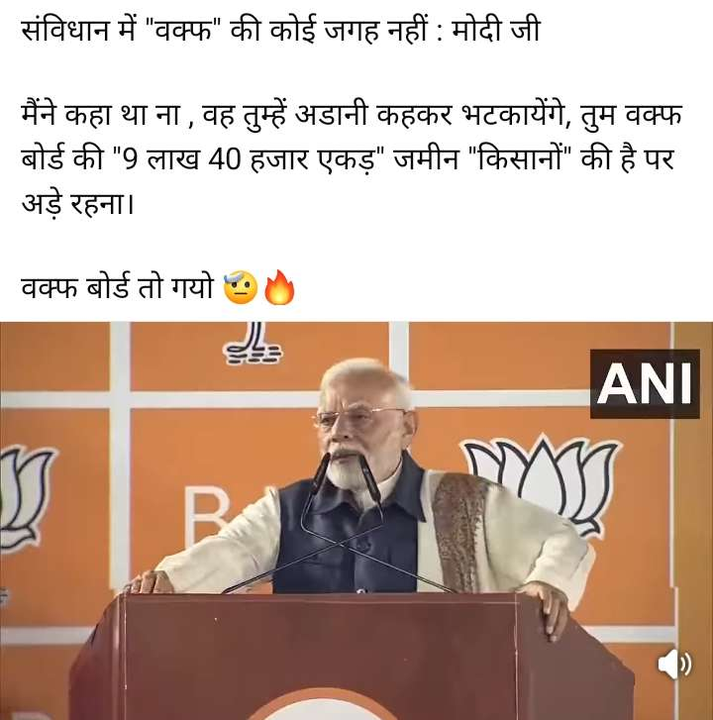Mute the video with the speaker icon

[x=674, y=664]
